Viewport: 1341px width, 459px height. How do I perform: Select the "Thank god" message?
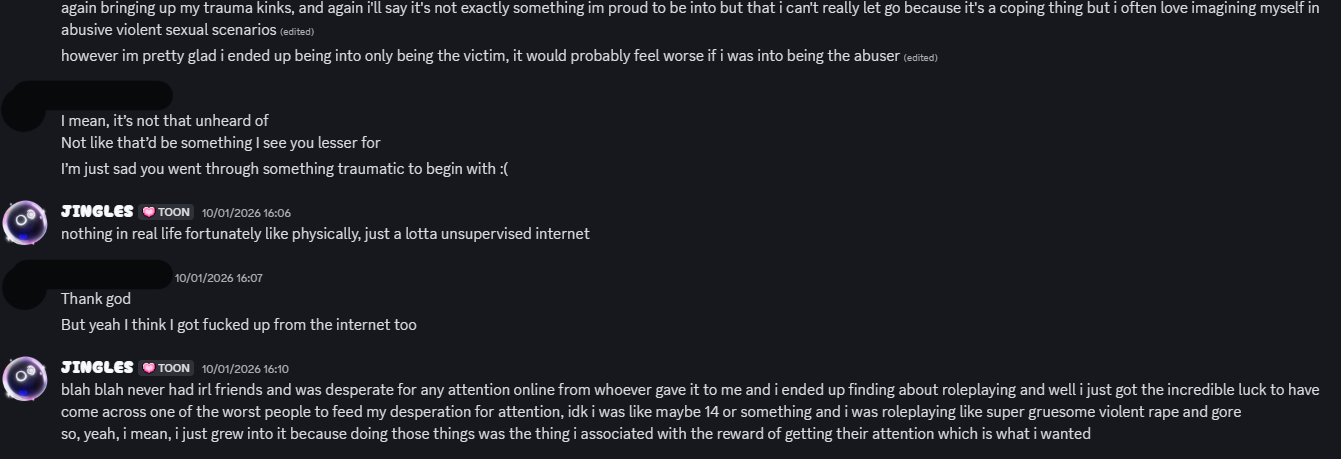[96, 299]
